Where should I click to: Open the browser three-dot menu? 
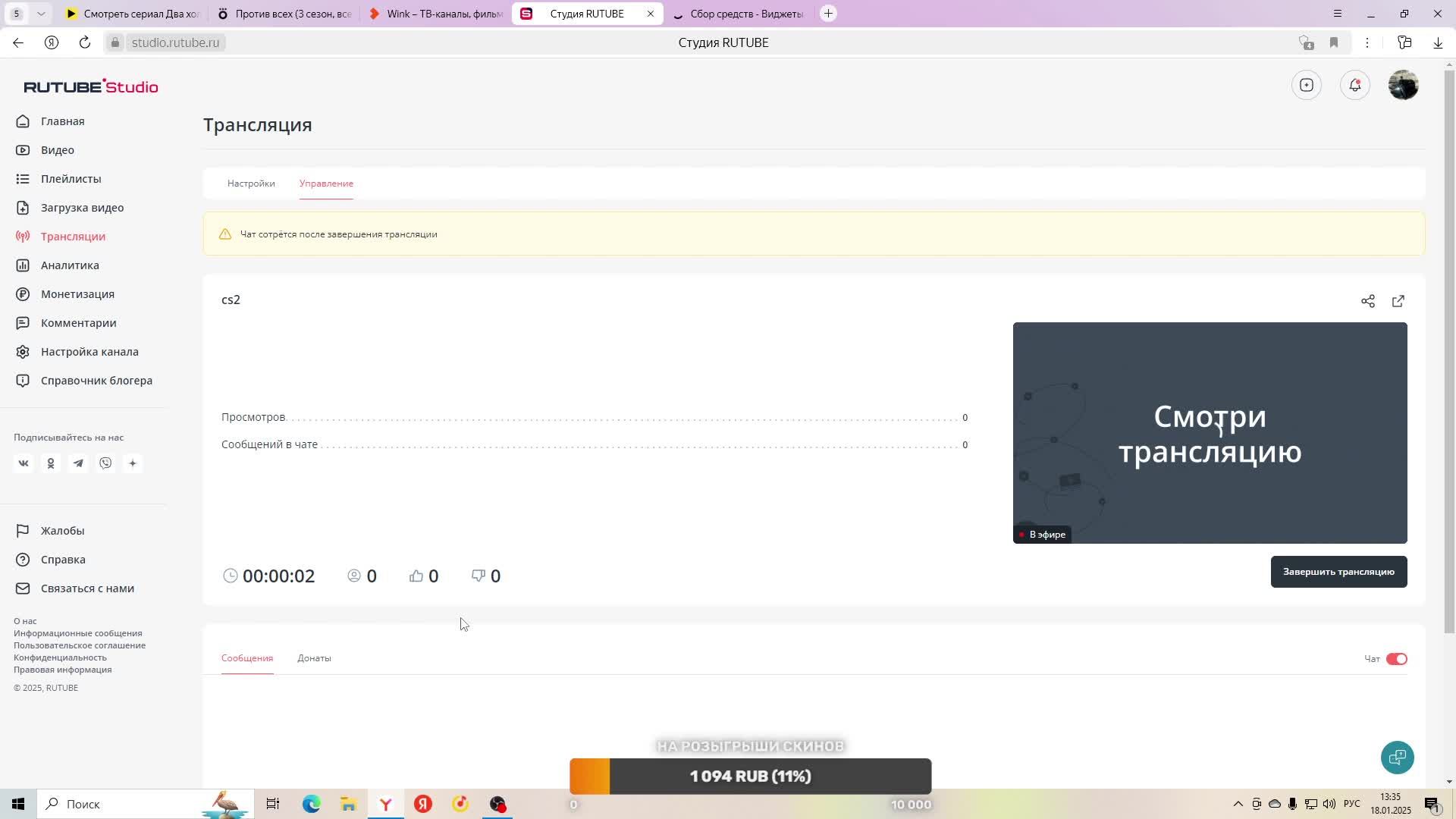coord(1367,42)
